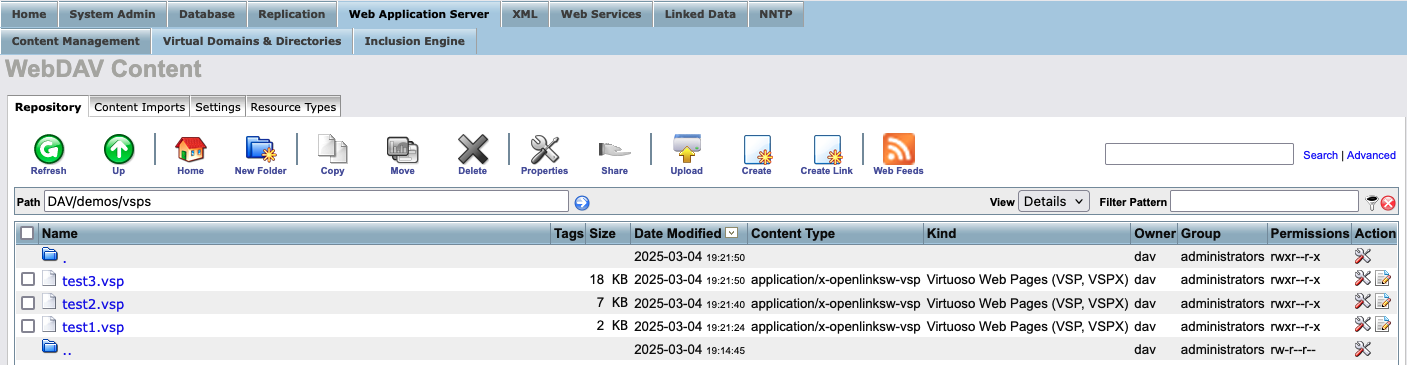The image size is (1407, 365).
Task: Click the blue go arrow beside Path
Action: tap(582, 202)
